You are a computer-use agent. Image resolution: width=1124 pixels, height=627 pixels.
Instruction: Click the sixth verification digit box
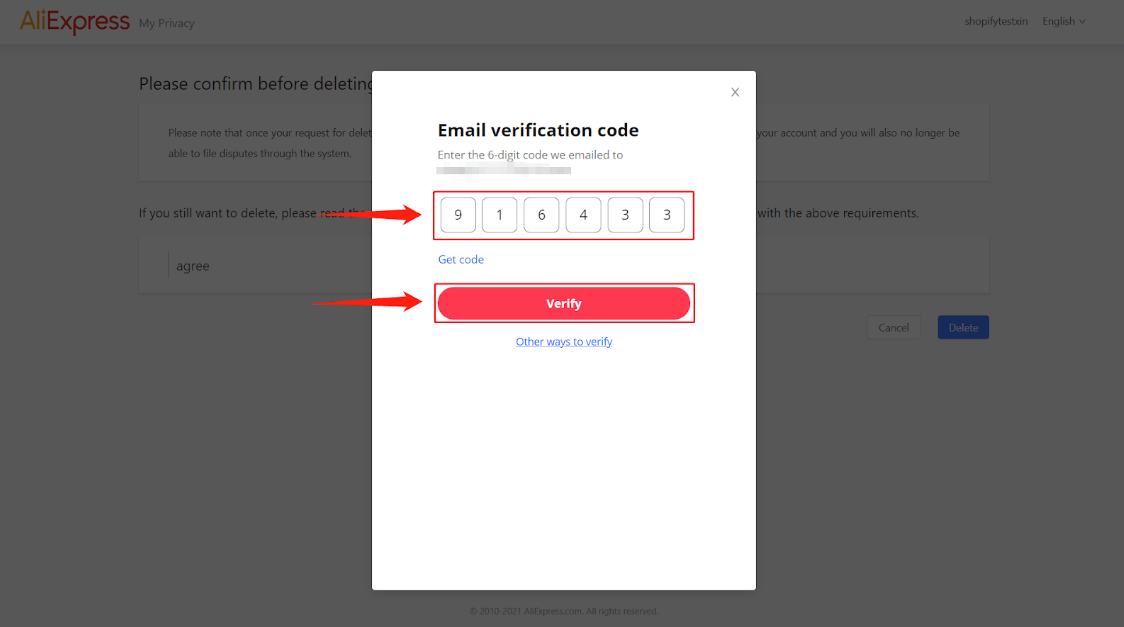[x=667, y=215]
